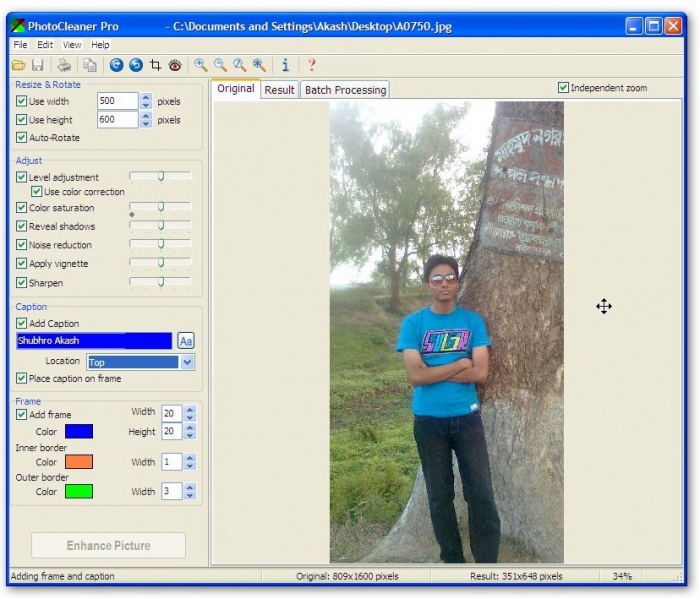The width and height of the screenshot is (700, 599).
Task: Click the fourth magnifier zoom icon
Action: [x=259, y=65]
